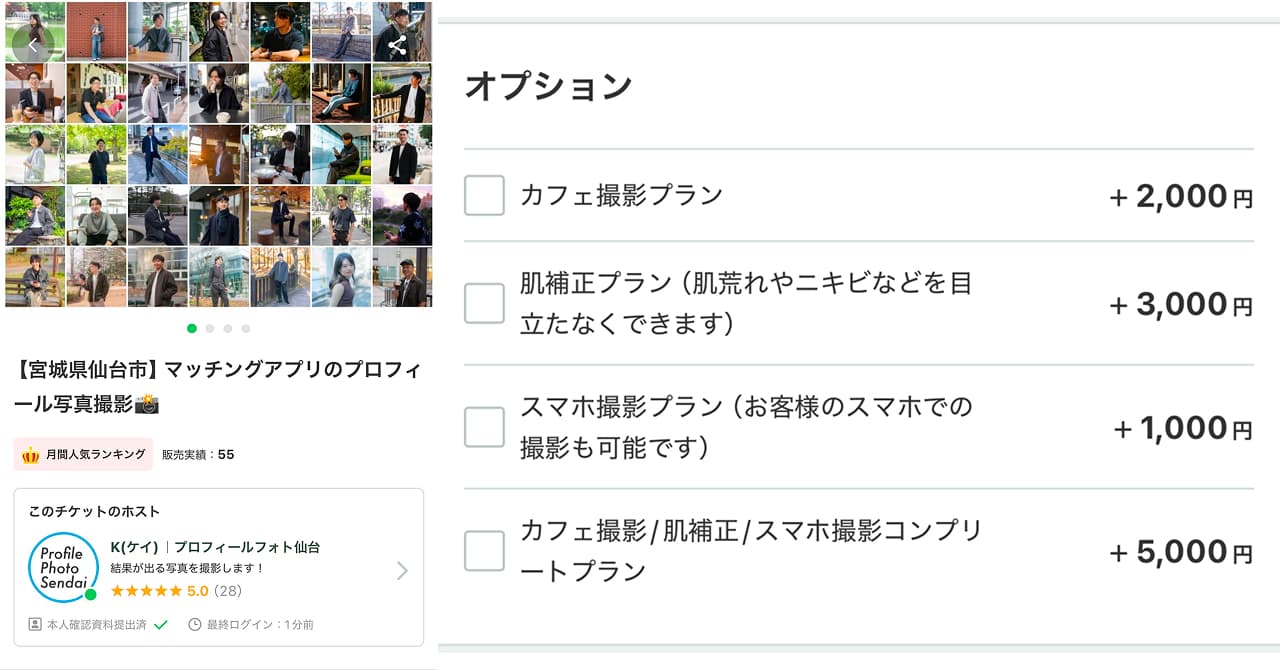Go to second carousel page dot
Screen dimensions: 1280x670
(x=210, y=328)
